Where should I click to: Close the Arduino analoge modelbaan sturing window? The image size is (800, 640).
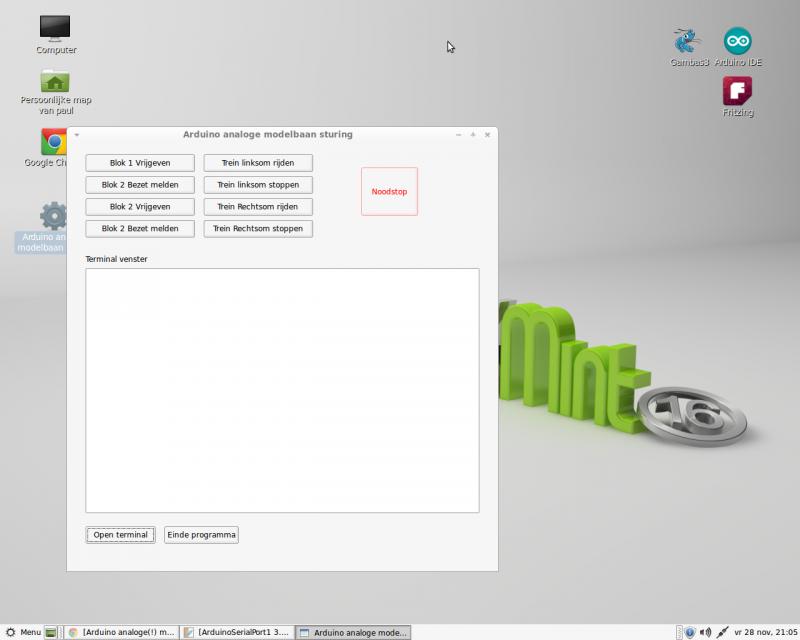tap(487, 135)
